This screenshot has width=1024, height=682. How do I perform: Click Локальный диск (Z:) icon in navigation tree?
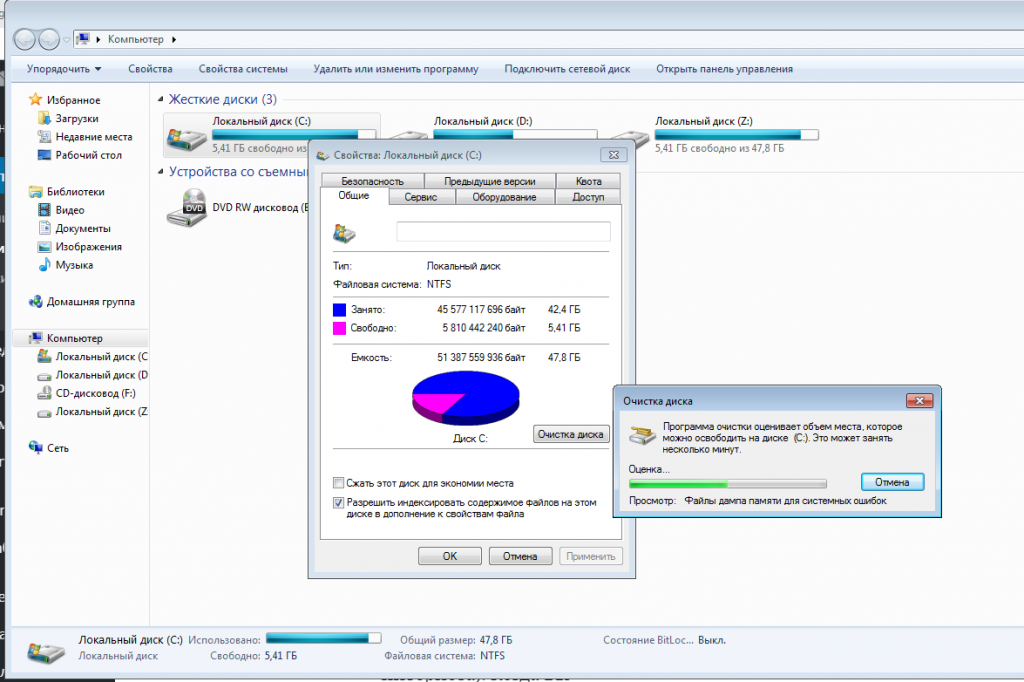[44, 412]
